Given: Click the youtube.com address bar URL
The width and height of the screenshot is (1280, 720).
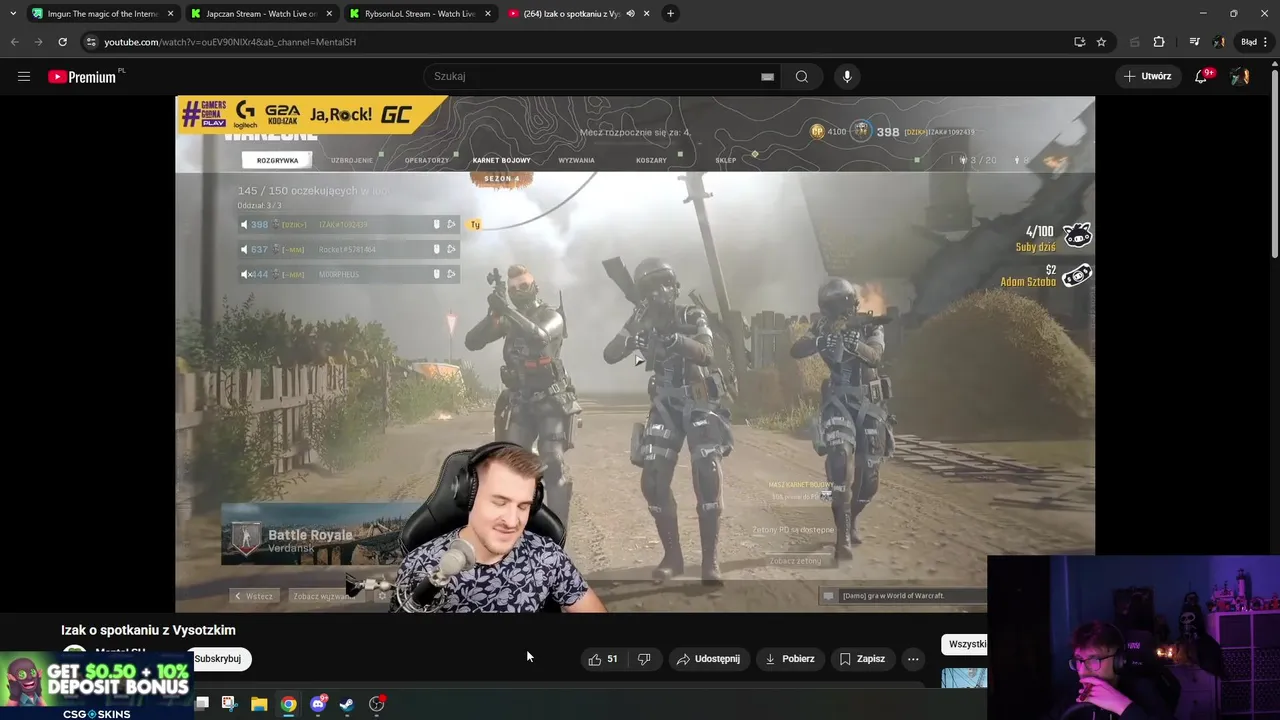Looking at the screenshot, I should [230, 42].
